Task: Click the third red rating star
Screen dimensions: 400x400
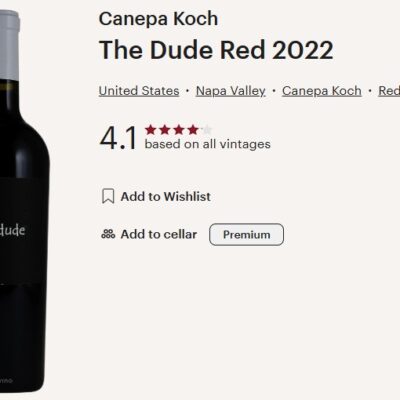Action: coord(179,130)
